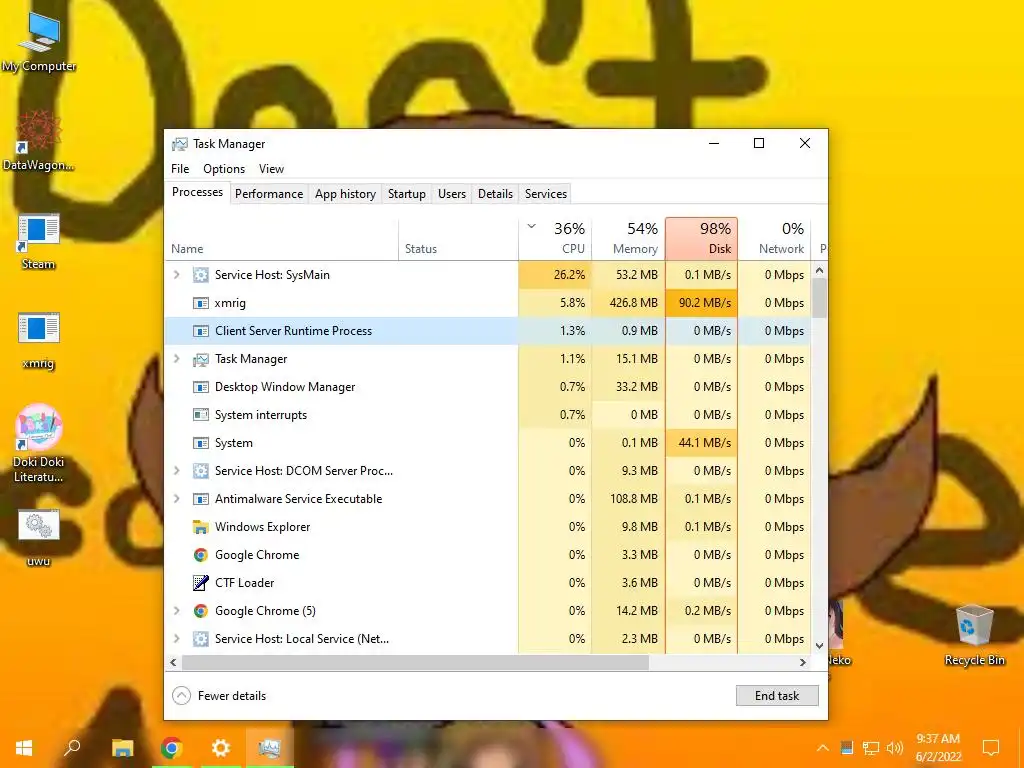The width and height of the screenshot is (1024, 768).
Task: Sort processes by Network column
Action: [775, 239]
